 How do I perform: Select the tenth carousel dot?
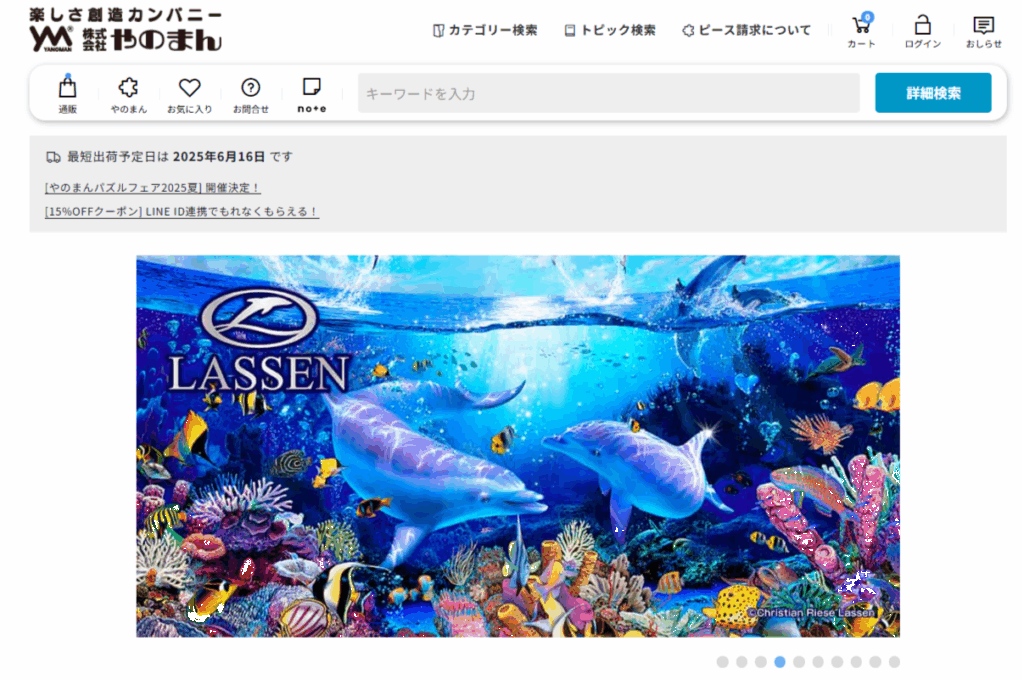tap(894, 662)
